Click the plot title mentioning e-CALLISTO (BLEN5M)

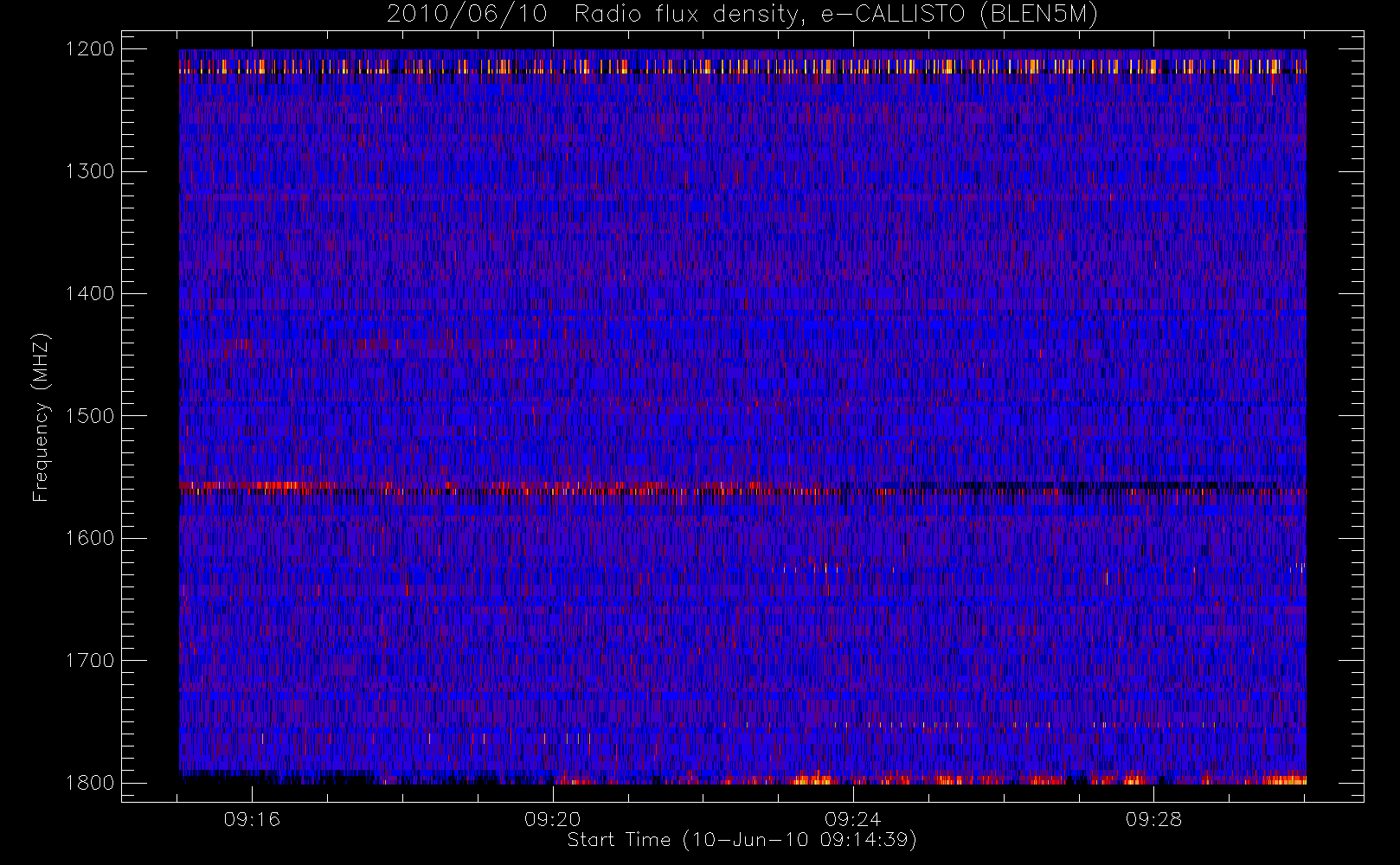(x=742, y=15)
